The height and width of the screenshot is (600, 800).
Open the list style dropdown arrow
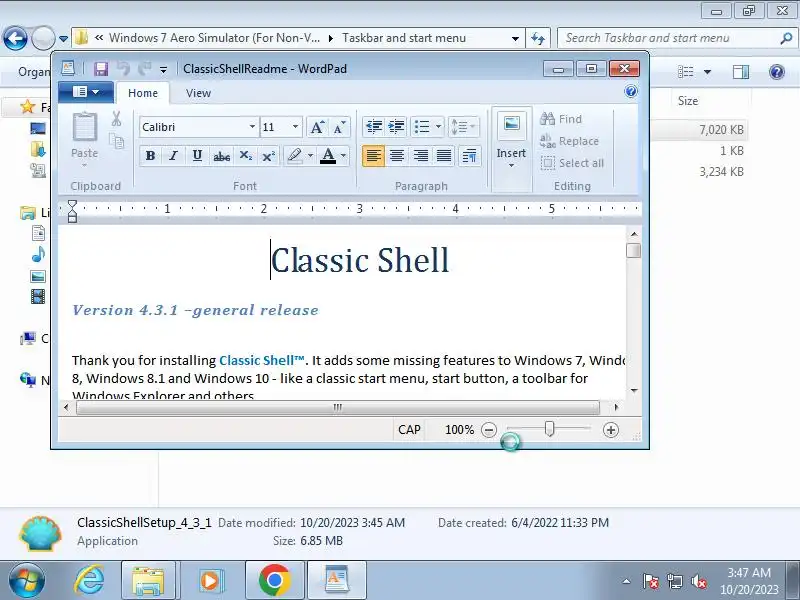coord(438,127)
